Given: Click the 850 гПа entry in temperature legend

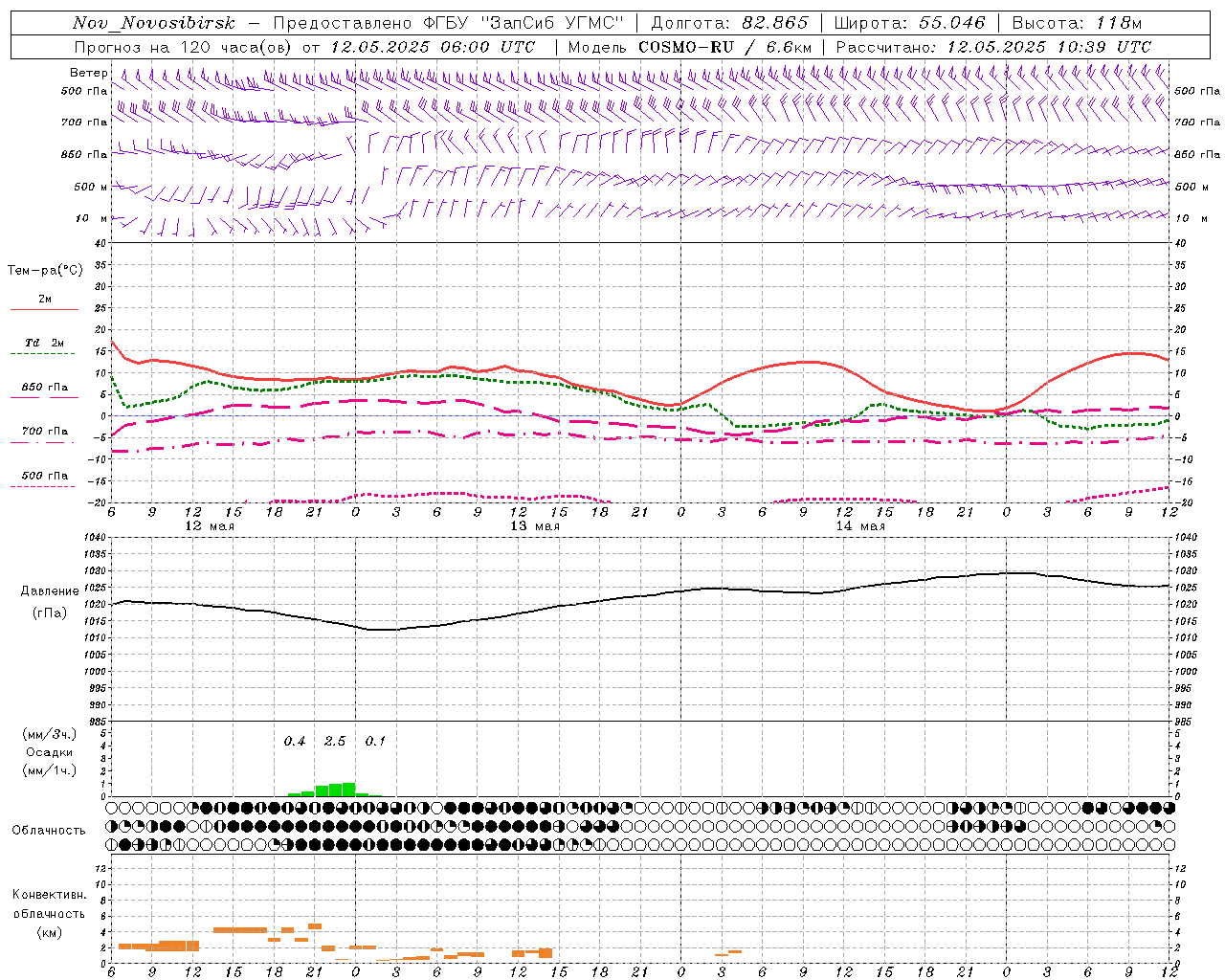Looking at the screenshot, I should [45, 388].
